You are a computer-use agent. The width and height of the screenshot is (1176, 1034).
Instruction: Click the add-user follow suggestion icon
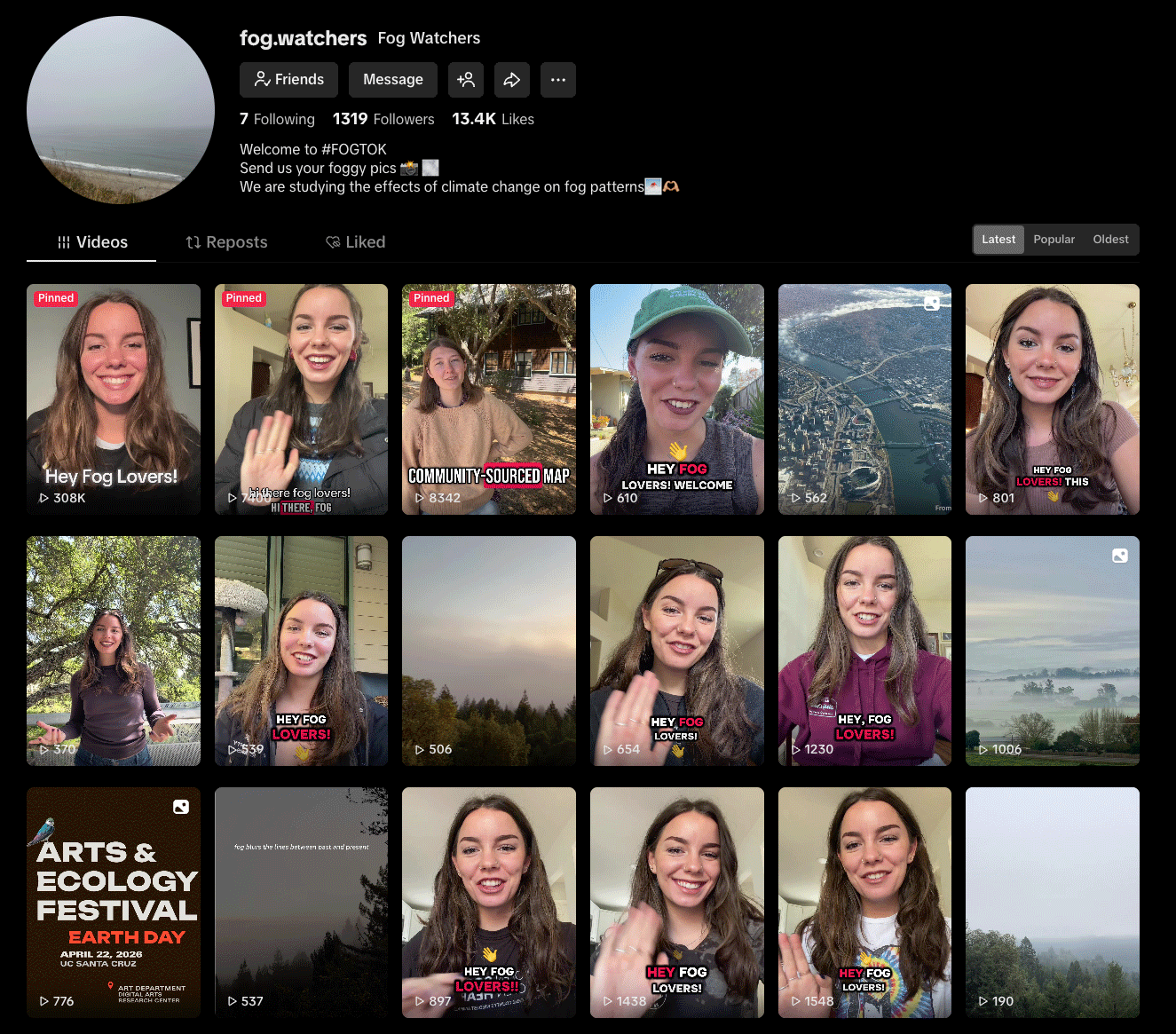466,80
